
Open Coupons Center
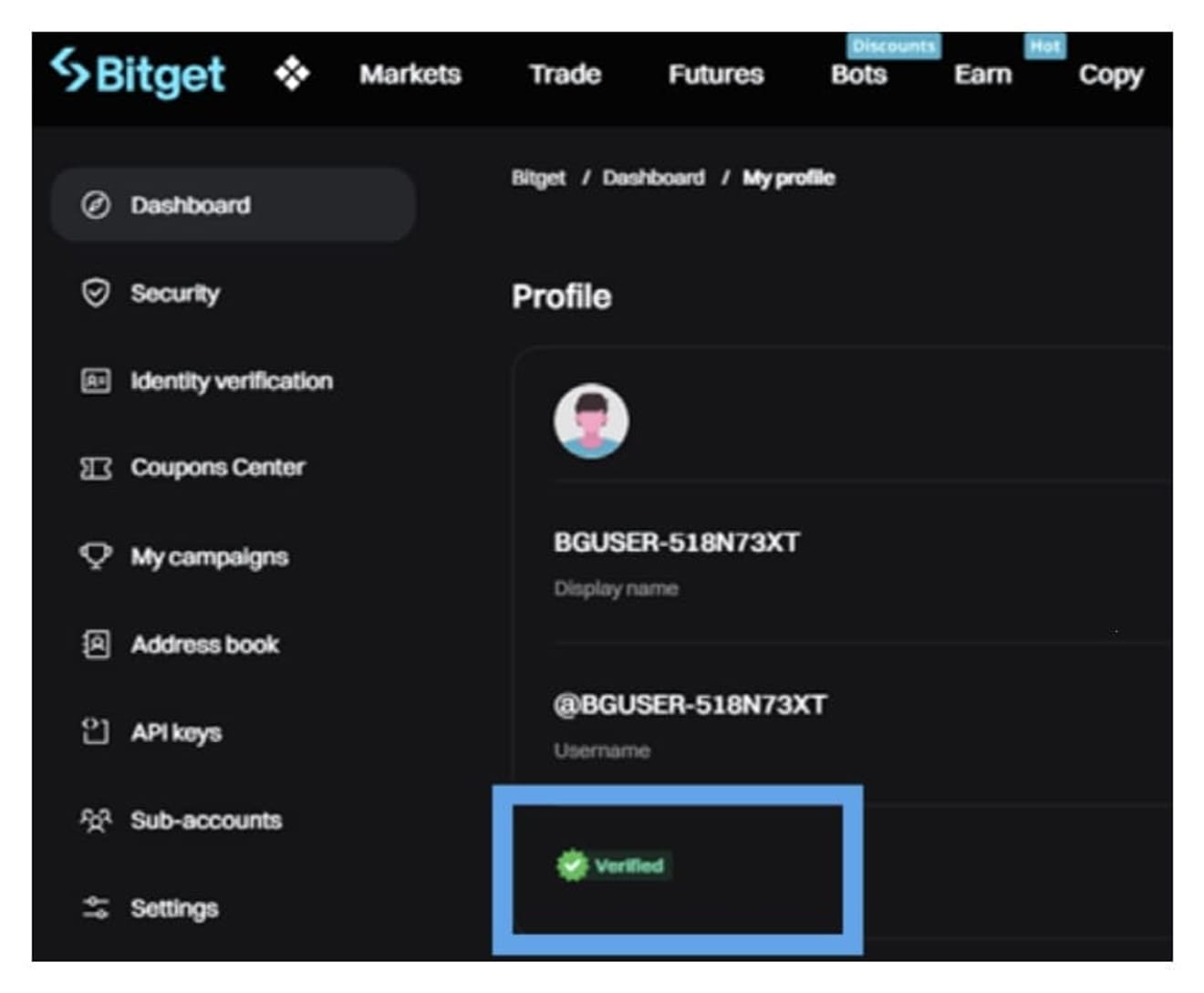218,468
